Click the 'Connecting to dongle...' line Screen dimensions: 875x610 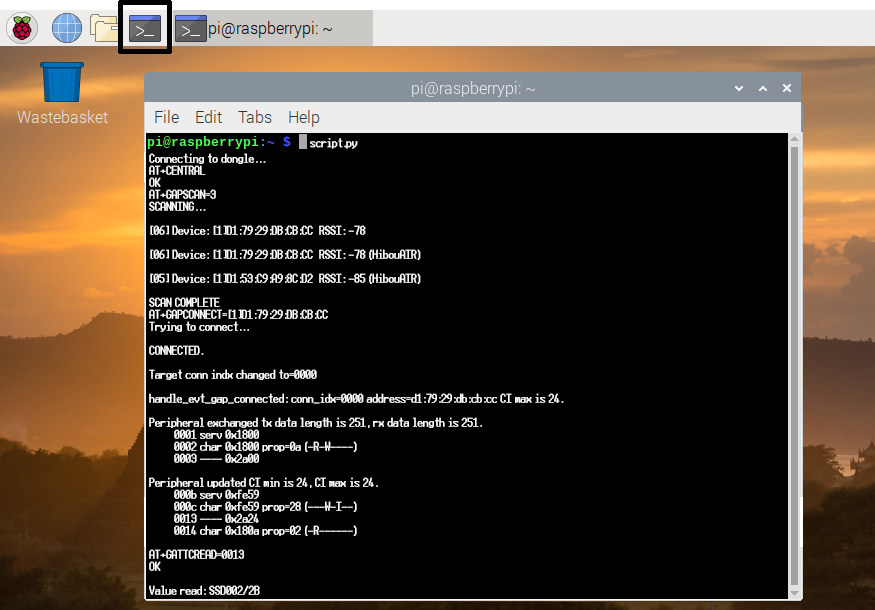(x=207, y=159)
